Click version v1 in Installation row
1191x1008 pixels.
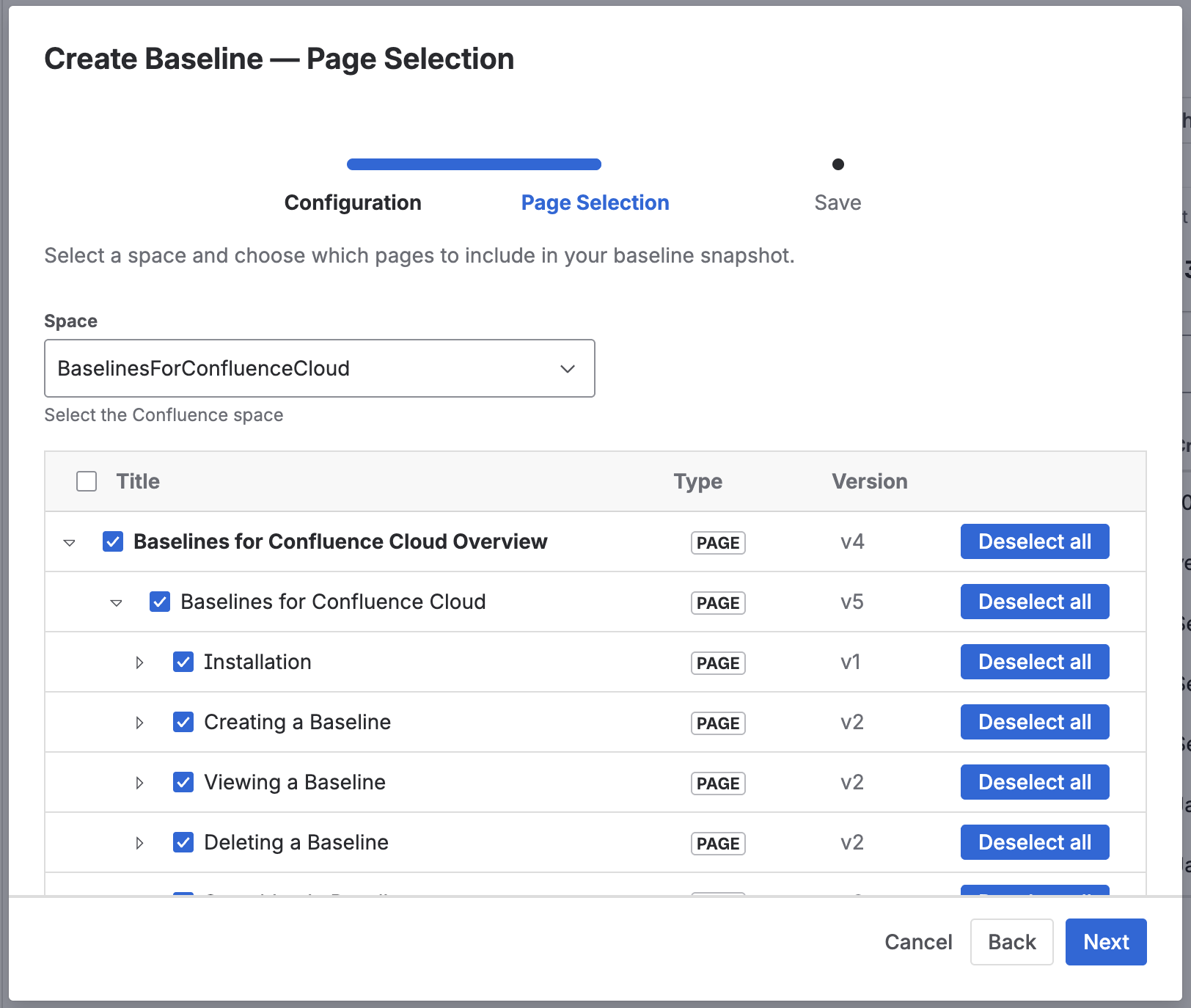tap(850, 662)
